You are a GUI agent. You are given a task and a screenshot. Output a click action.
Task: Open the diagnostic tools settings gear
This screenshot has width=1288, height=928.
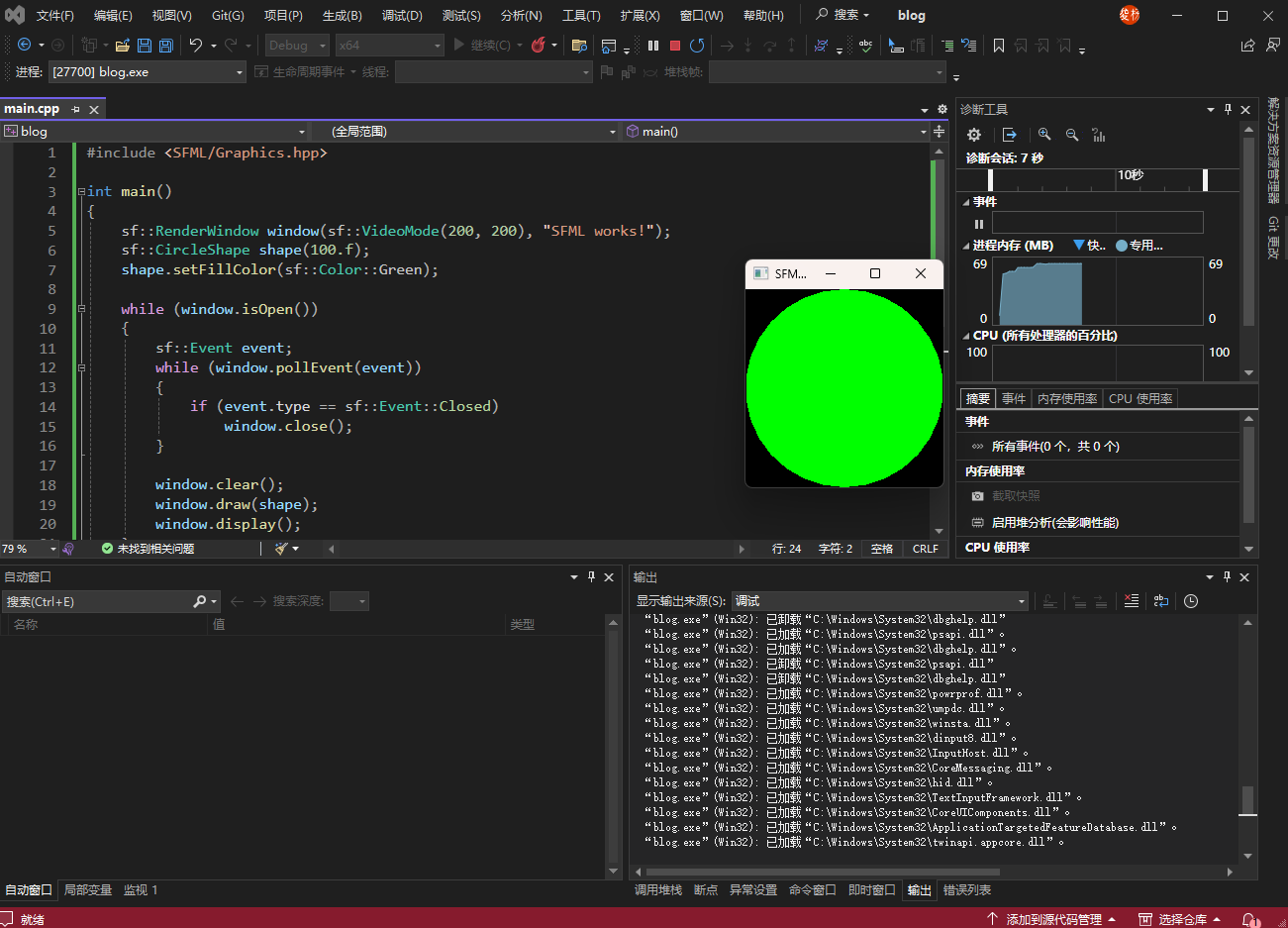tap(974, 135)
